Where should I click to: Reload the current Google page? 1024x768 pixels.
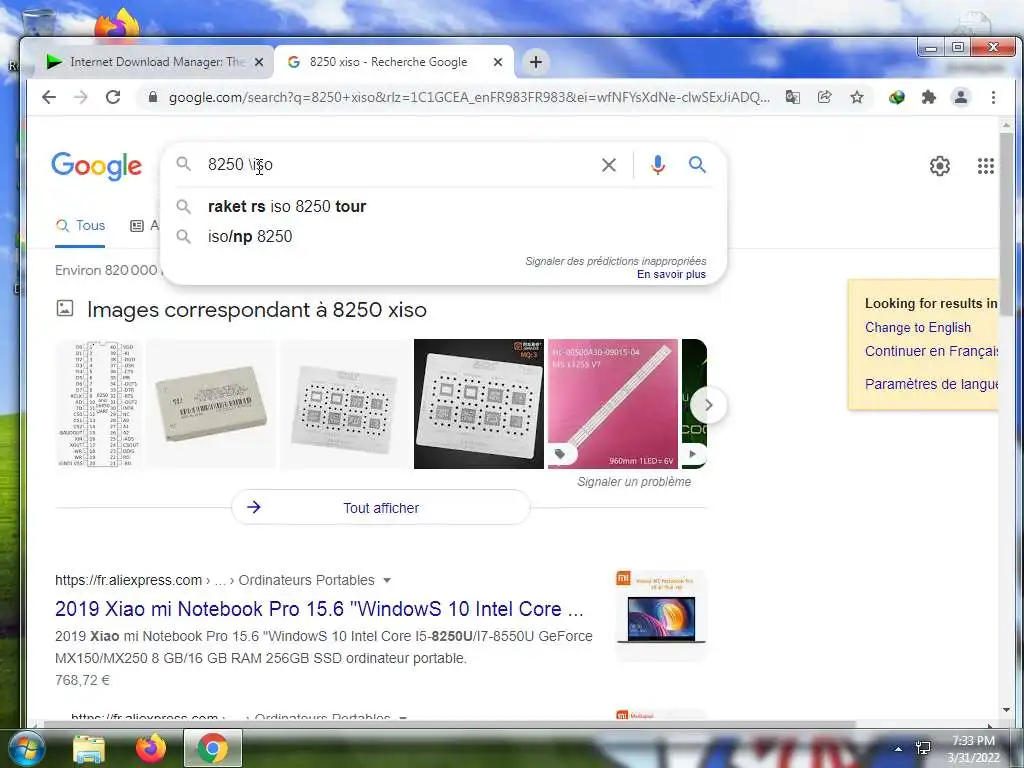[x=113, y=97]
